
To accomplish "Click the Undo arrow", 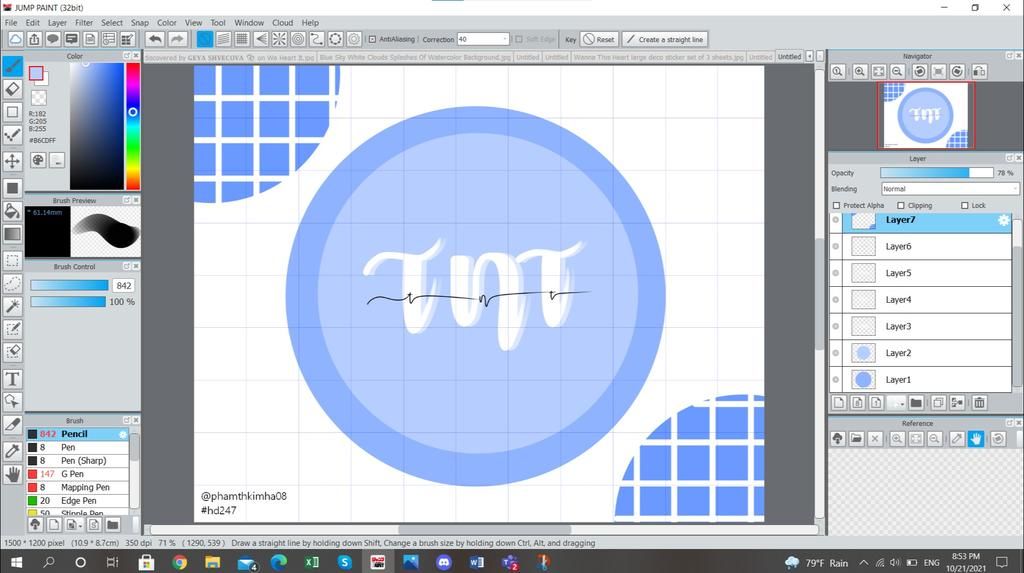I will 155,39.
